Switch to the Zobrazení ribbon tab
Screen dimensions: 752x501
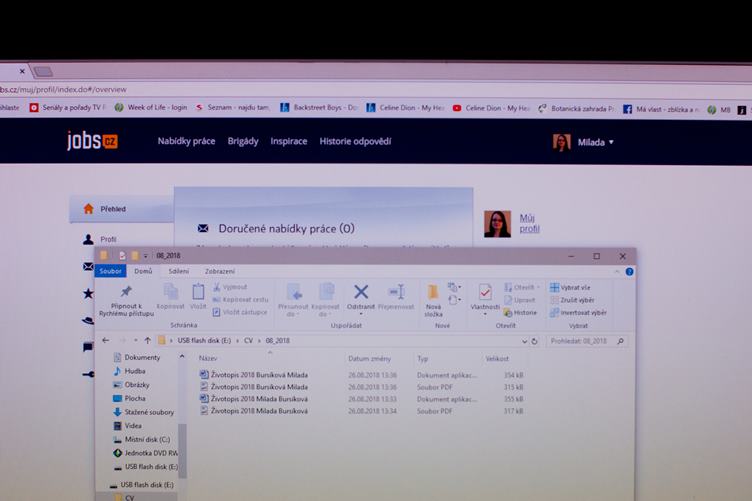220,271
